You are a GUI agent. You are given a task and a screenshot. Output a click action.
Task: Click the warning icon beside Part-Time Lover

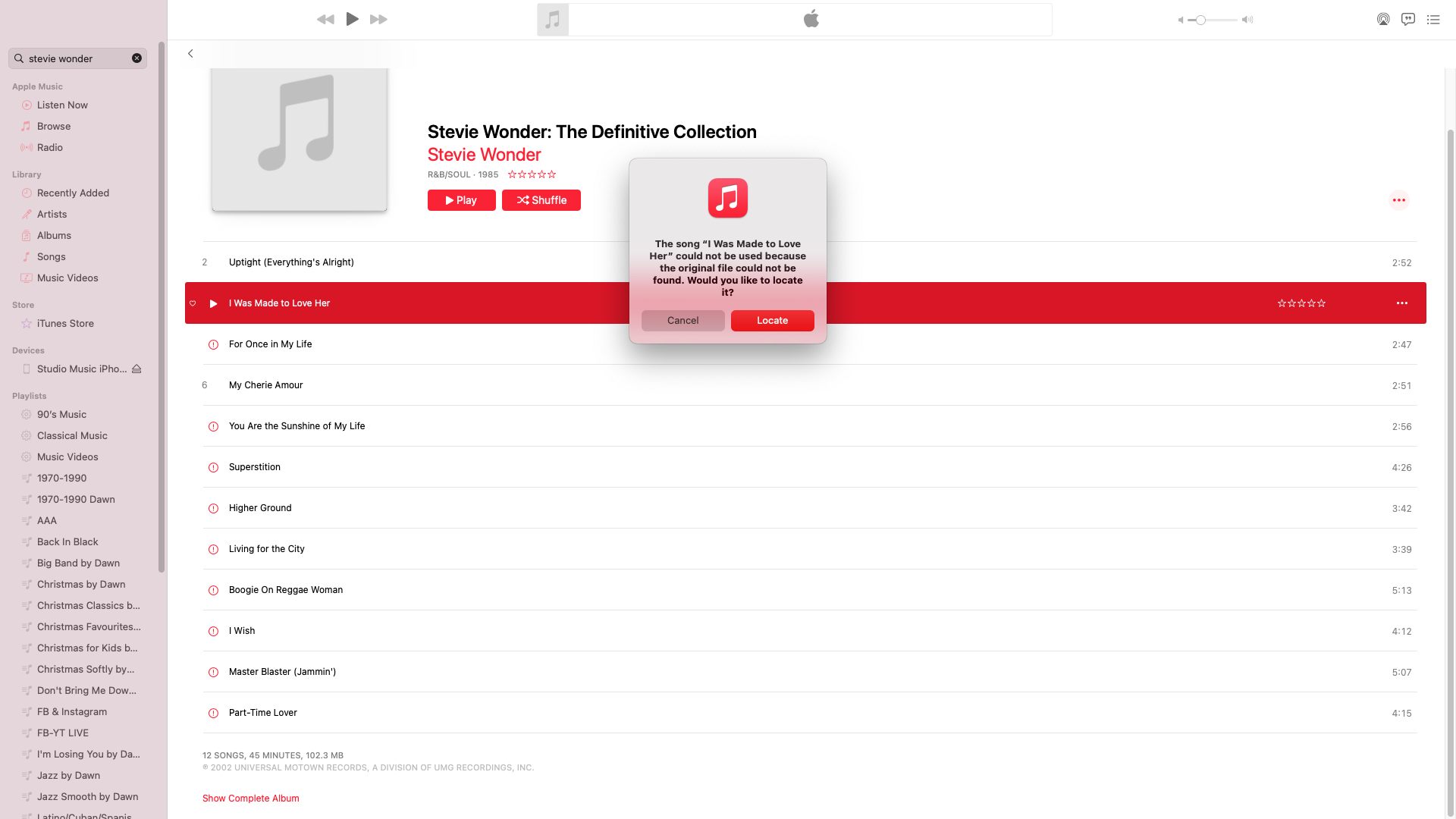tap(213, 714)
